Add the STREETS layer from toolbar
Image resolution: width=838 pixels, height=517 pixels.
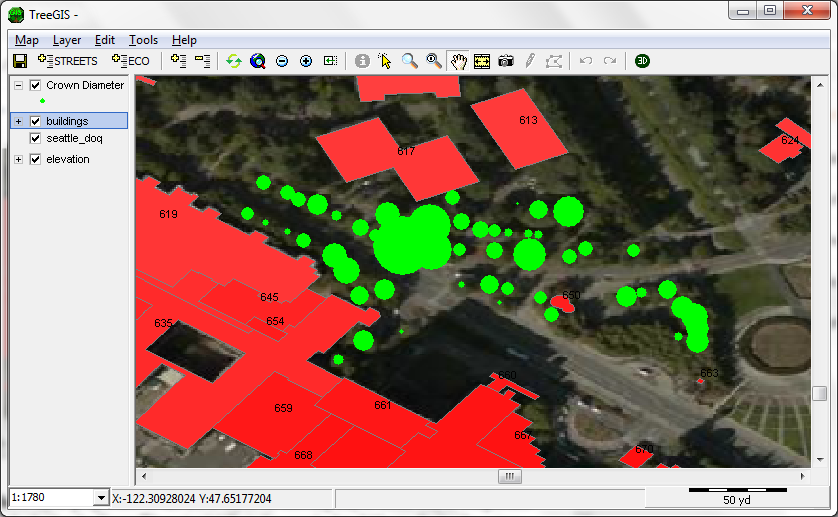[67, 61]
